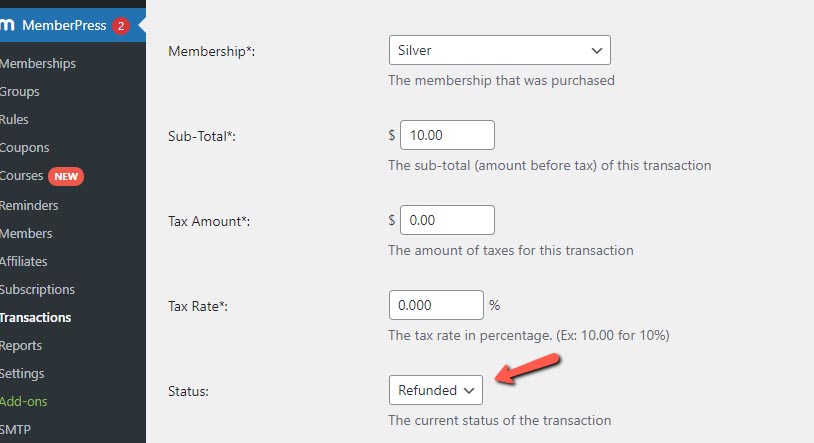Click the NEW badge beside Courses
Image resolution: width=814 pixels, height=443 pixels.
[66, 177]
